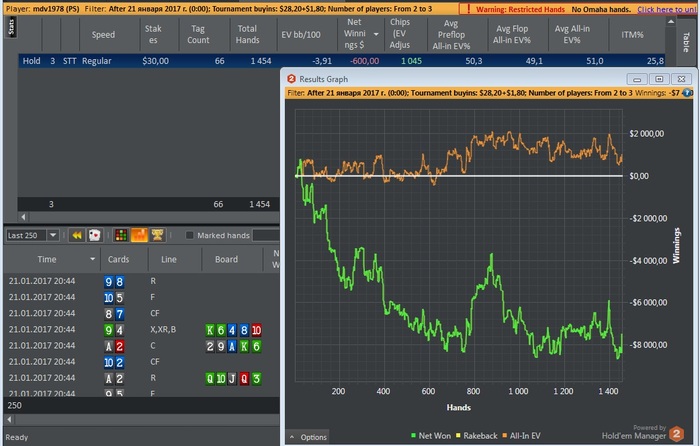Click the Results Graph window logo icon
Viewport: 700px width, 446px height.
(x=292, y=79)
